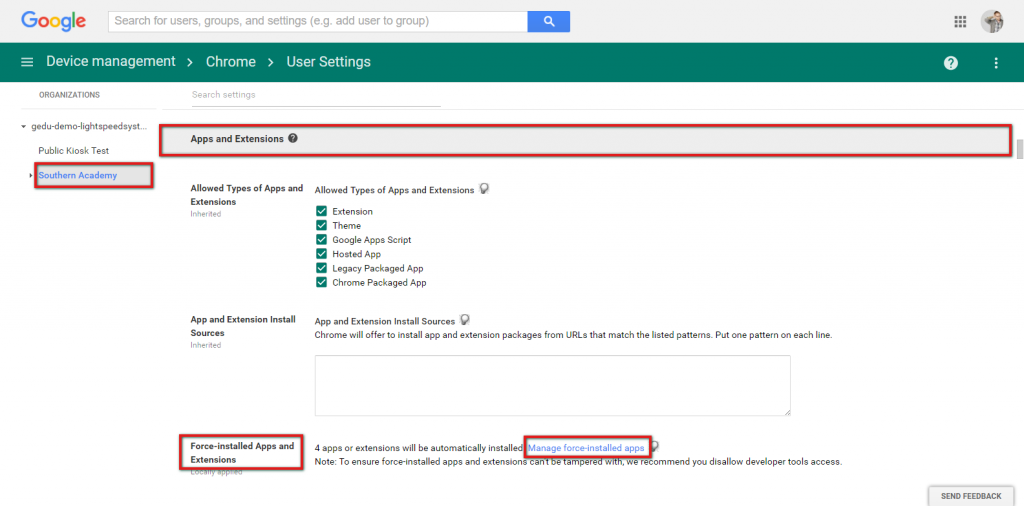Toggle the Chrome Packaged App checkbox
The height and width of the screenshot is (506, 1024).
321,283
